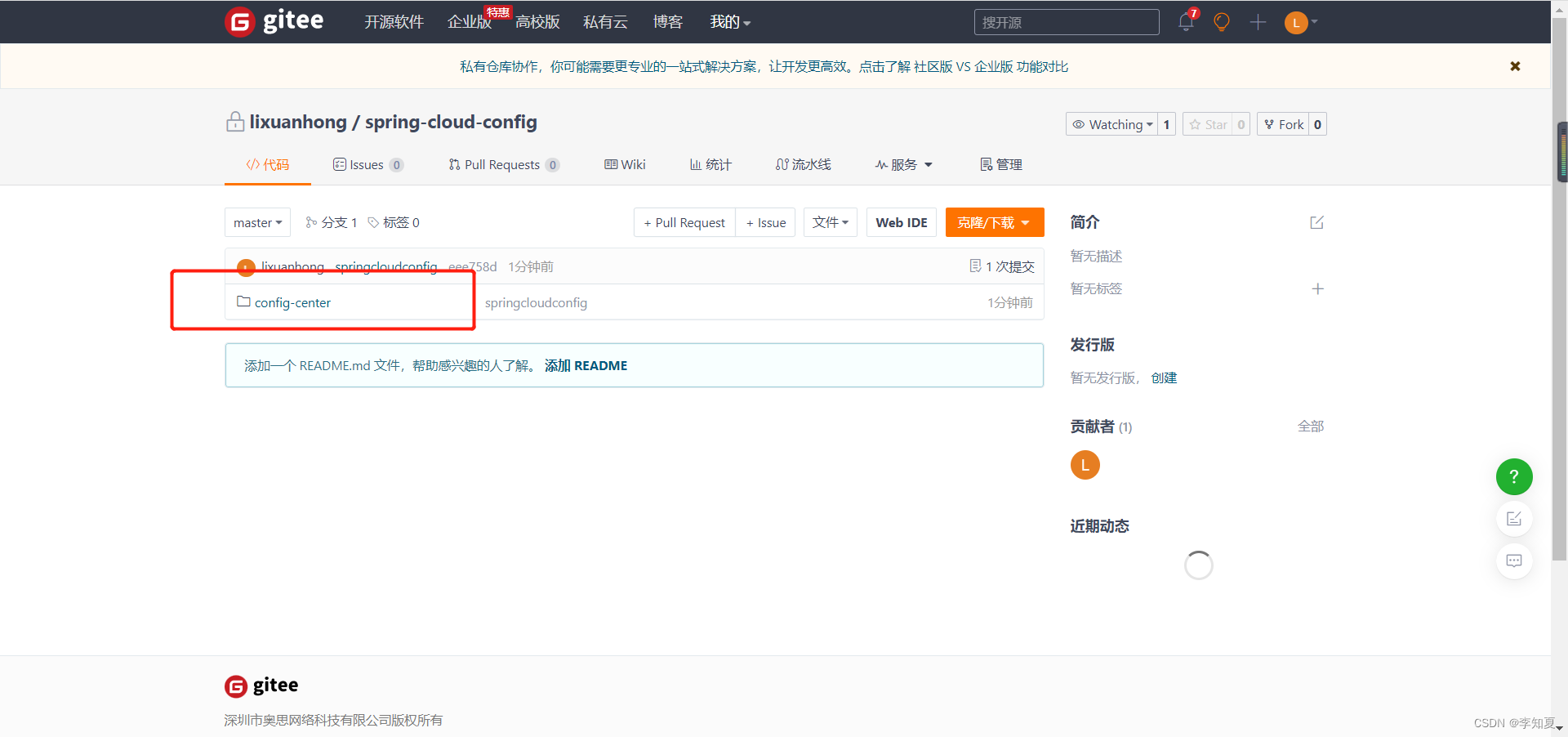Image resolution: width=1568 pixels, height=737 pixels.
Task: Click 创建 release link
Action: click(1164, 377)
